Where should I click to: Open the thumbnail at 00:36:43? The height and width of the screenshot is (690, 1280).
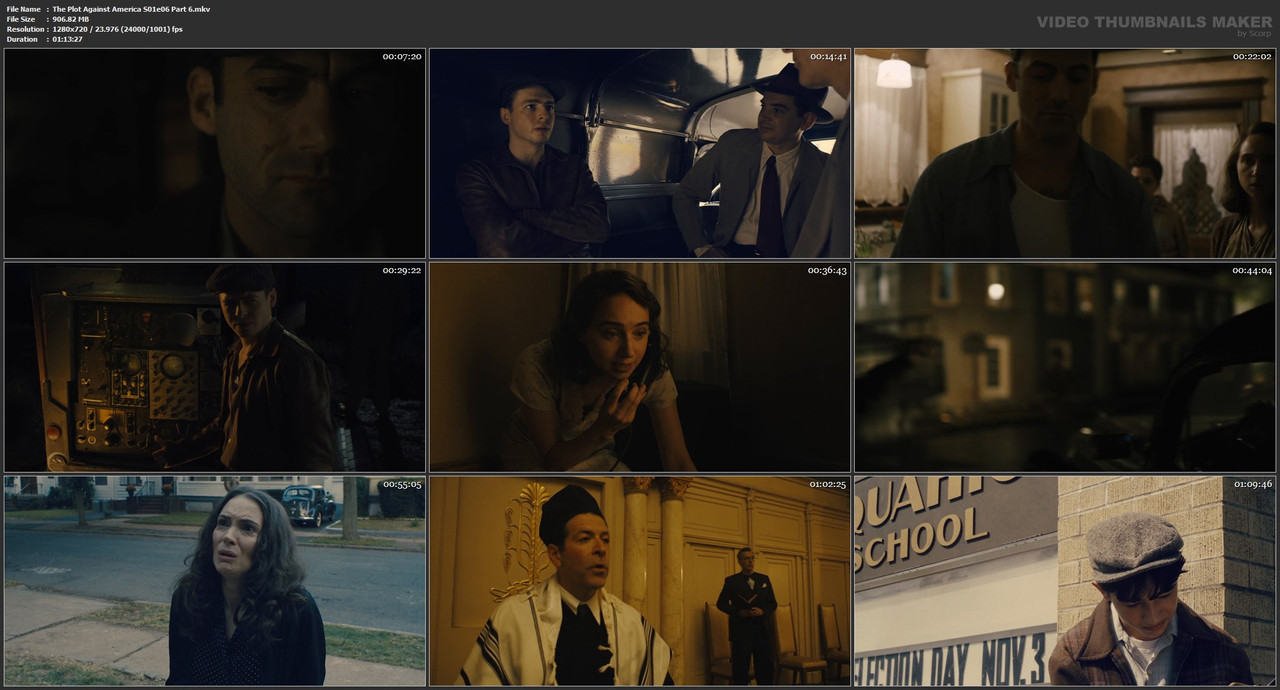pos(640,367)
